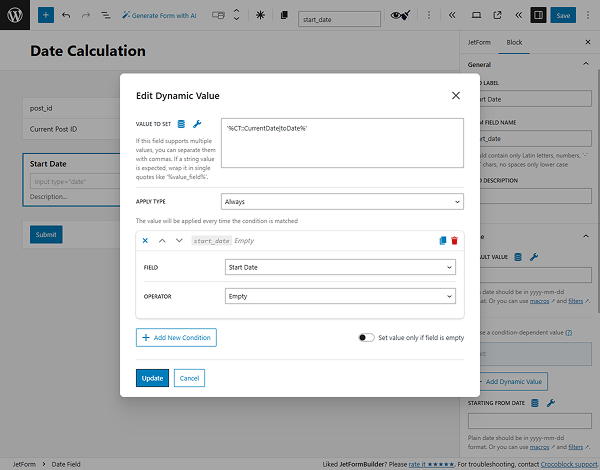The image size is (600, 470).
Task: Open the macros link under Starting From Date
Action: pyautogui.click(x=539, y=447)
